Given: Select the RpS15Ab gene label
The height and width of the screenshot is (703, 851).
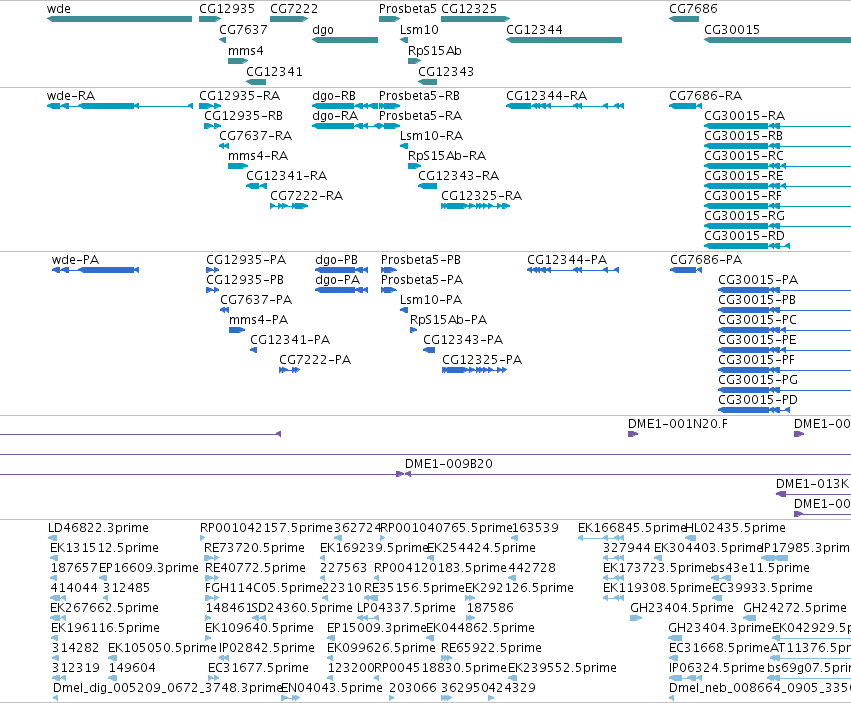Looking at the screenshot, I should point(435,50).
